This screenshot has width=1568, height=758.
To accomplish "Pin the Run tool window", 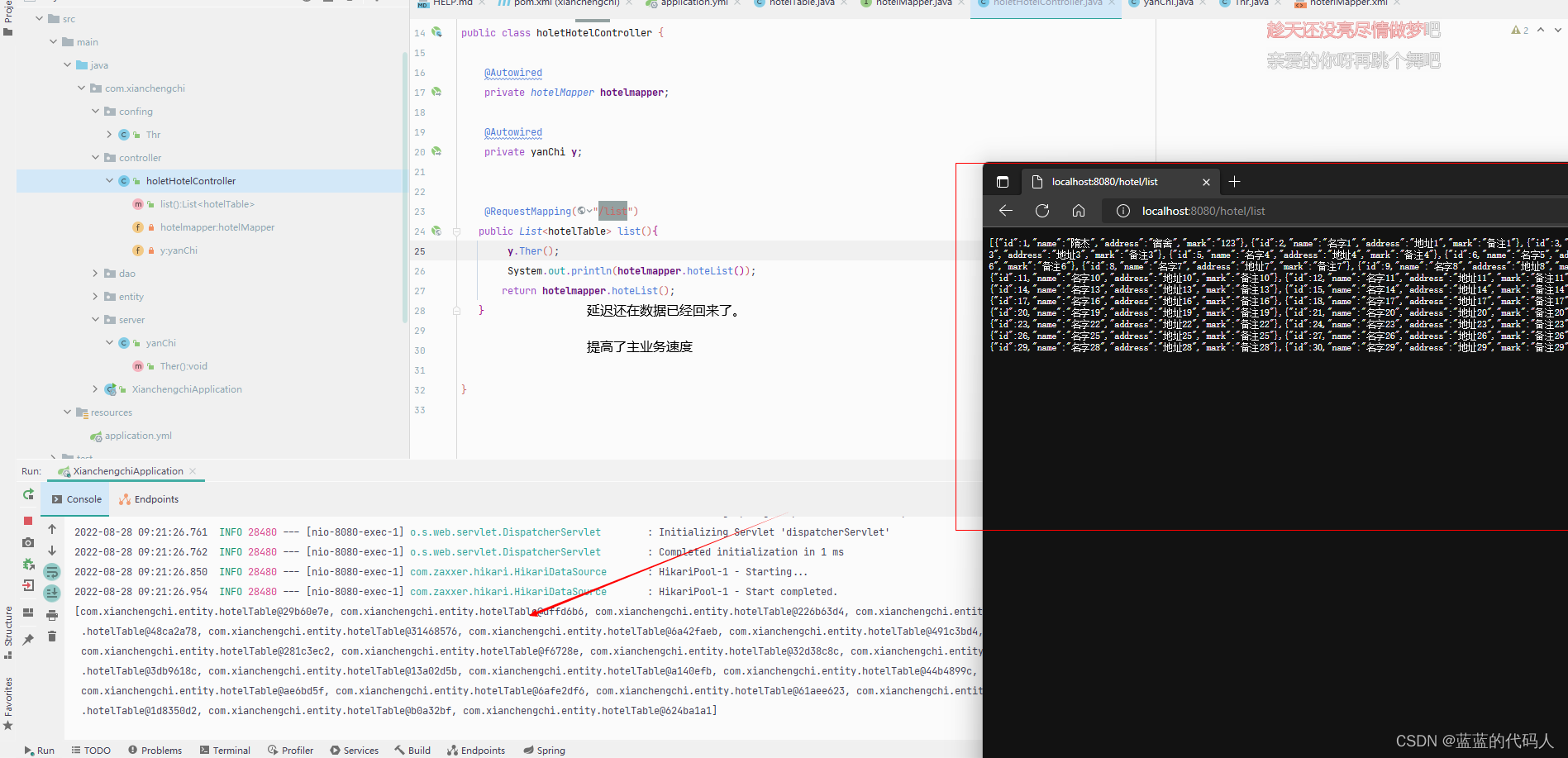I will (x=27, y=636).
